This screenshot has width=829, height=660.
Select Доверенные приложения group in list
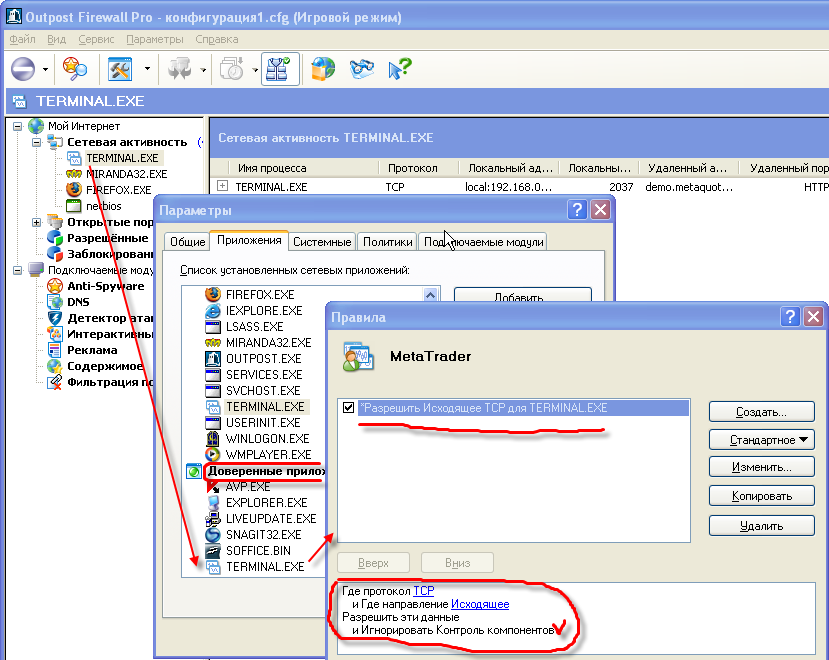[266, 471]
